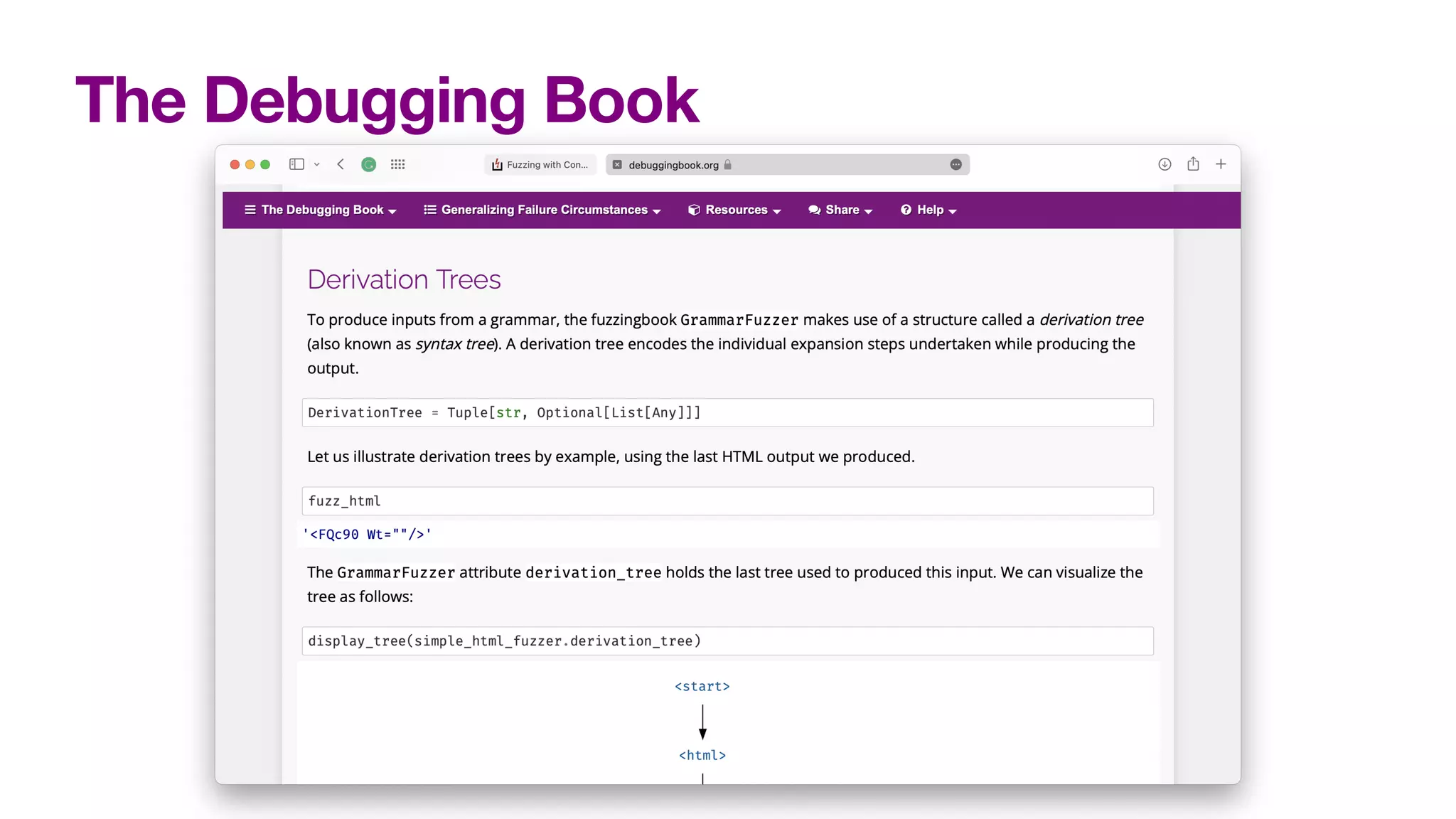Open The Debuggging Book navigation menu
The height and width of the screenshot is (819, 1456).
point(321,210)
